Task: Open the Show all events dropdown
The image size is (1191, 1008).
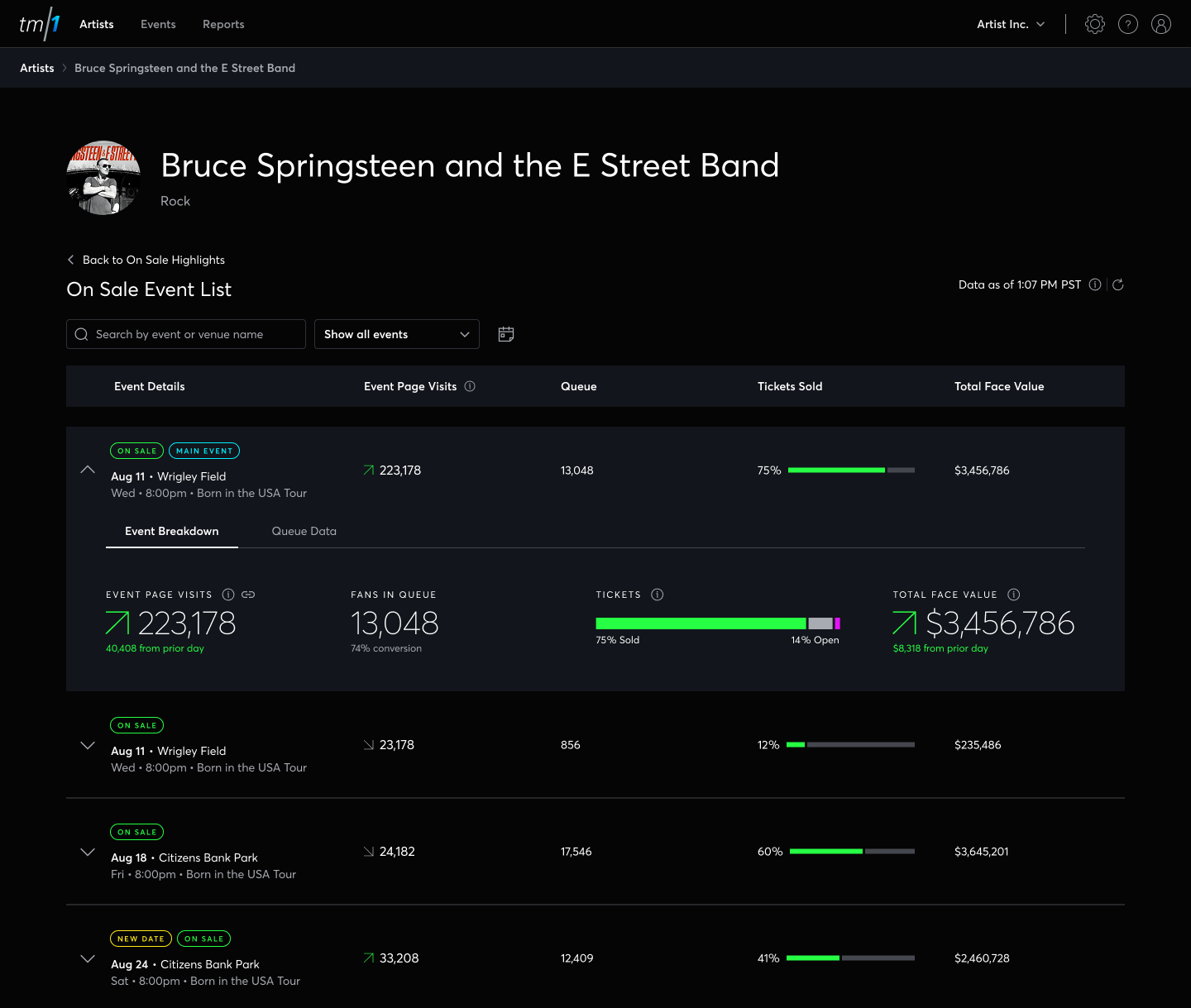Action: 396,334
